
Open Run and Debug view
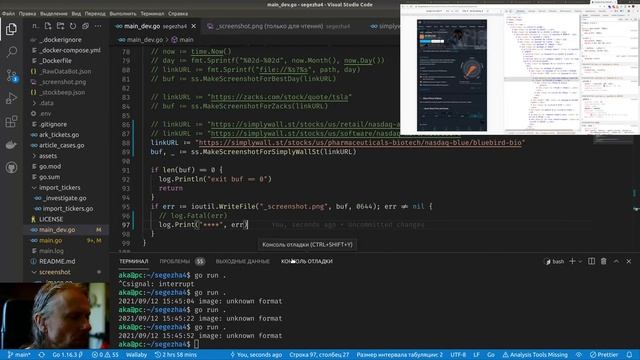[11, 98]
